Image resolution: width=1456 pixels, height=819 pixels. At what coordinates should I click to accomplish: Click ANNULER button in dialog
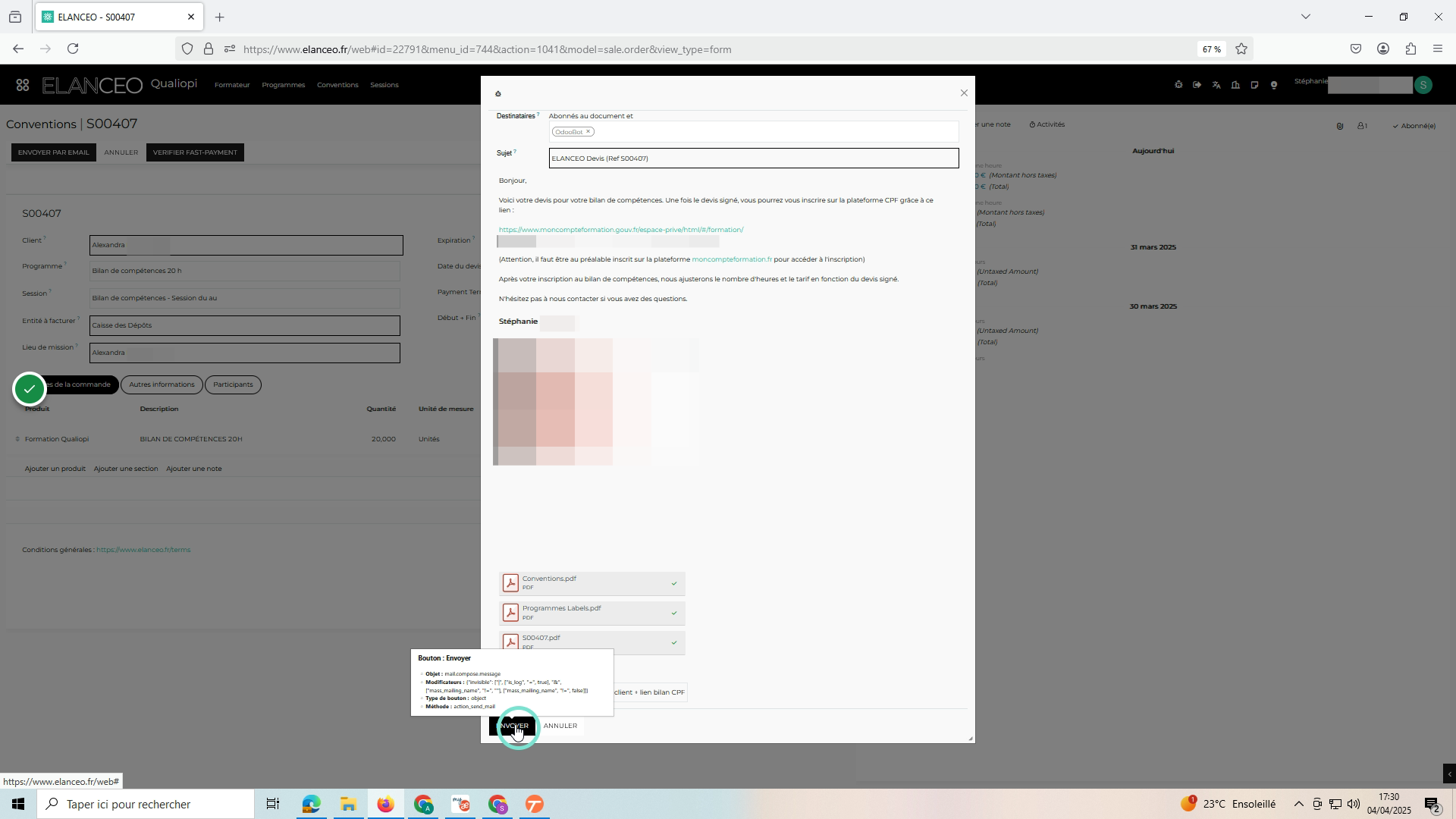[560, 726]
